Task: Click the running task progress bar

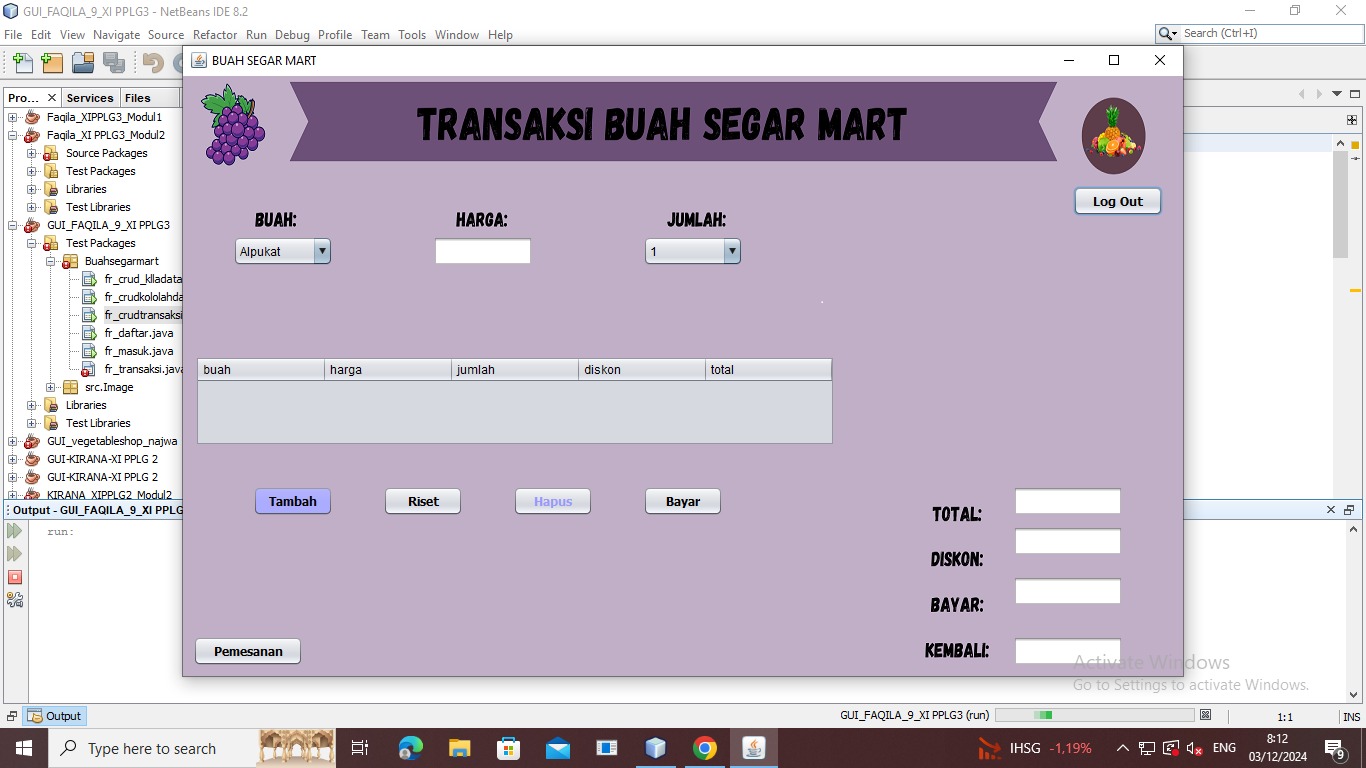Action: (x=1094, y=715)
